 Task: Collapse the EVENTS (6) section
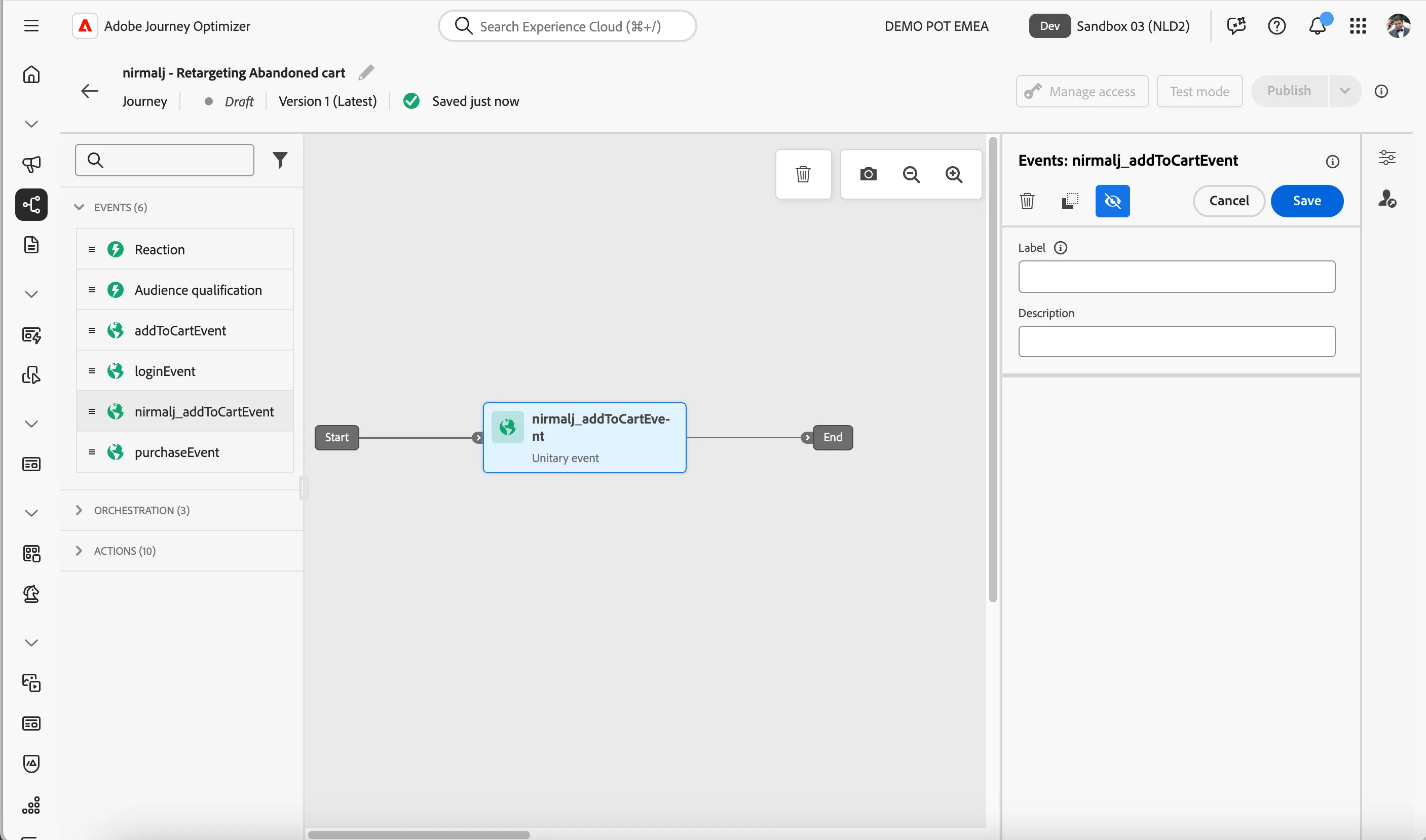coord(79,207)
